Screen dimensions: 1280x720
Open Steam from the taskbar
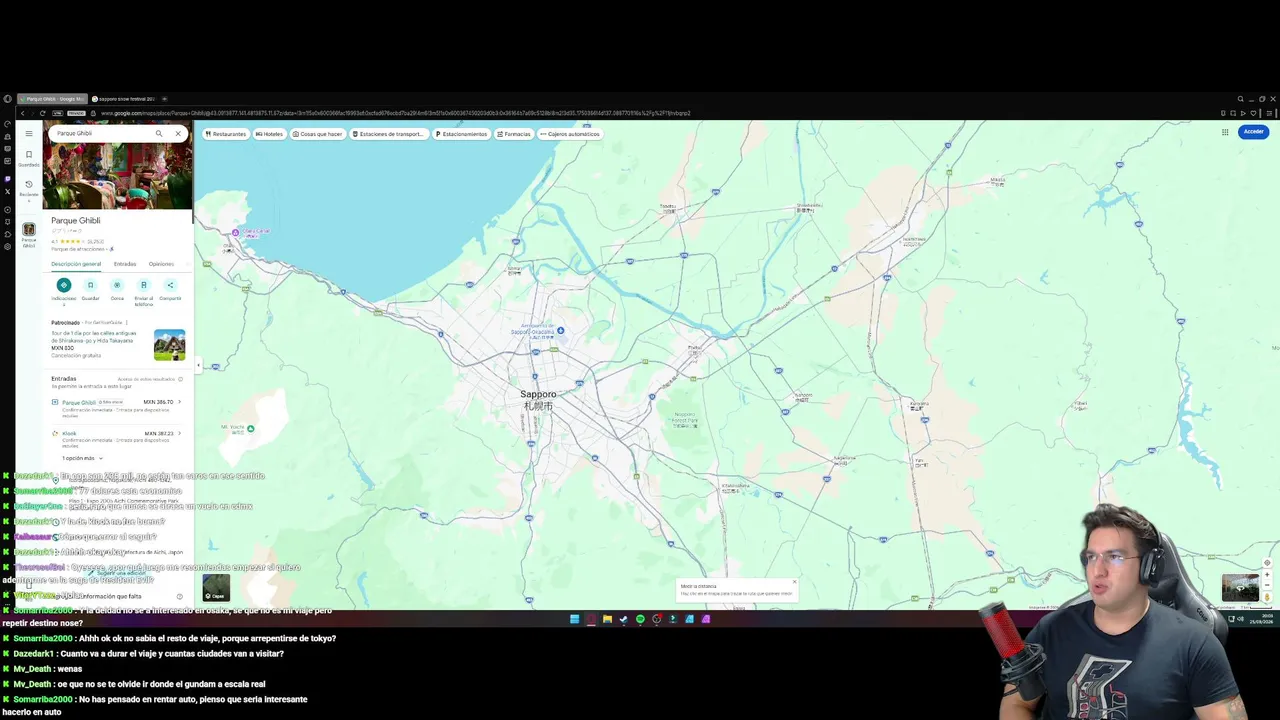point(623,619)
